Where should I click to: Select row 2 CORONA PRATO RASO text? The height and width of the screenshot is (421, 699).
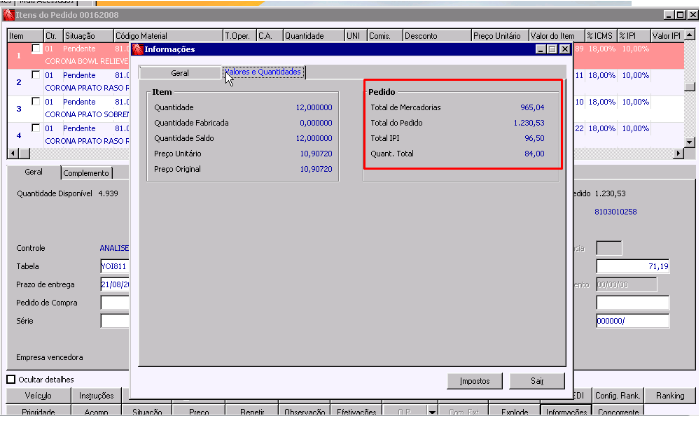[x=87, y=88]
